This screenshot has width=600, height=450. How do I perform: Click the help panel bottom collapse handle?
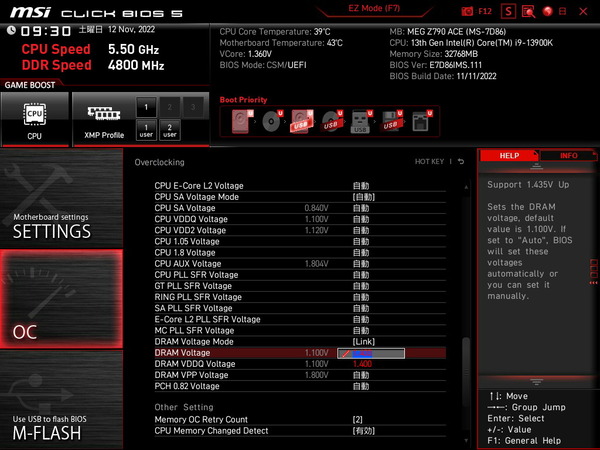(x=536, y=382)
